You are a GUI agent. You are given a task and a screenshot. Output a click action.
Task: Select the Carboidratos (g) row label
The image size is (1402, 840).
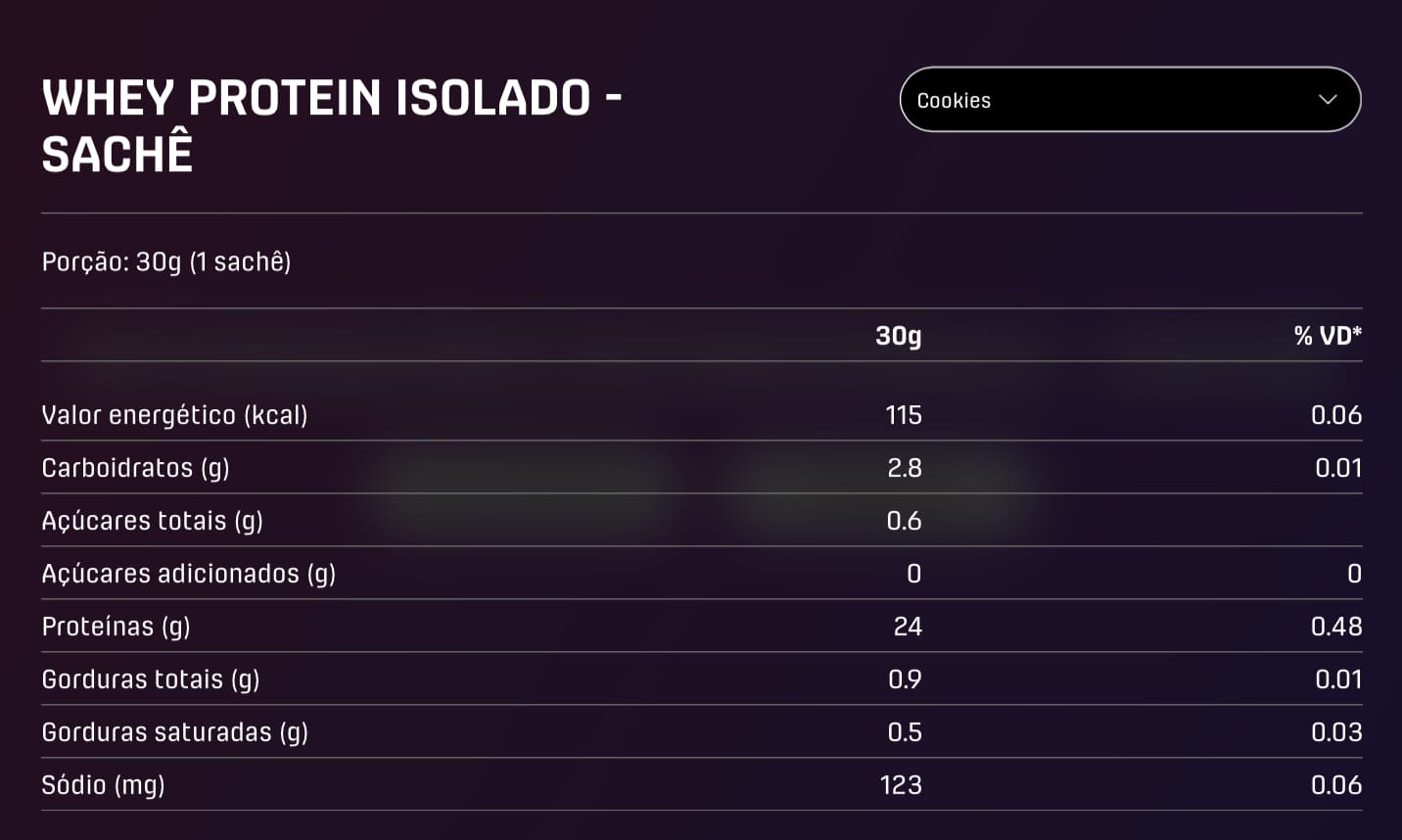tap(135, 468)
